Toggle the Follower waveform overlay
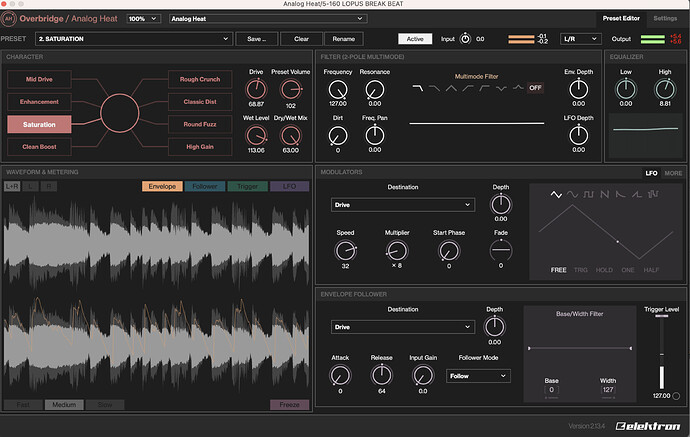The height and width of the screenshot is (437, 690). [205, 186]
